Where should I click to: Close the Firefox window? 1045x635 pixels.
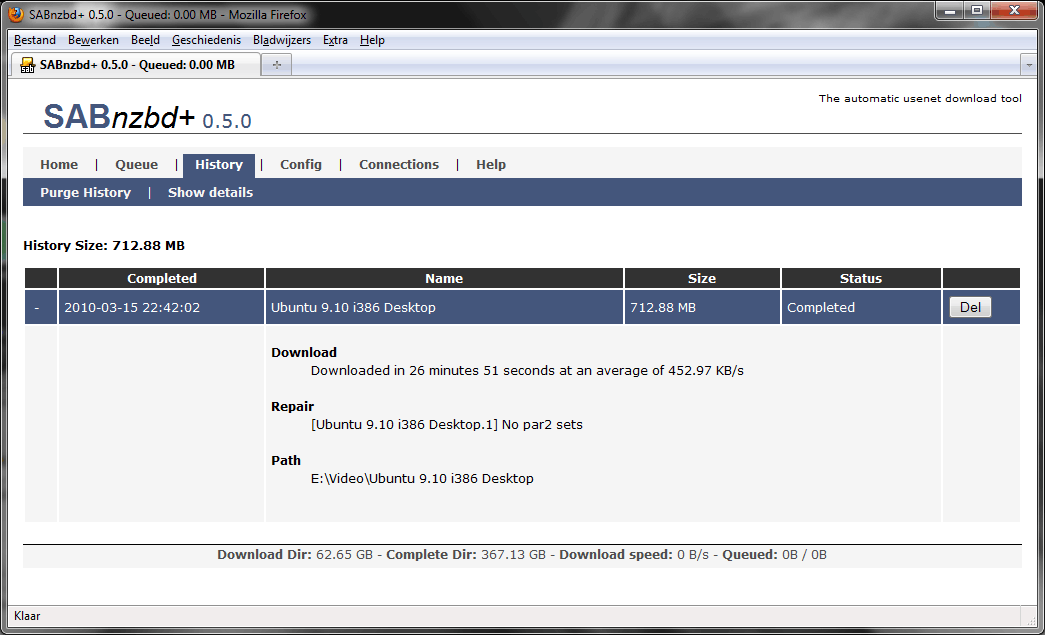point(1014,11)
